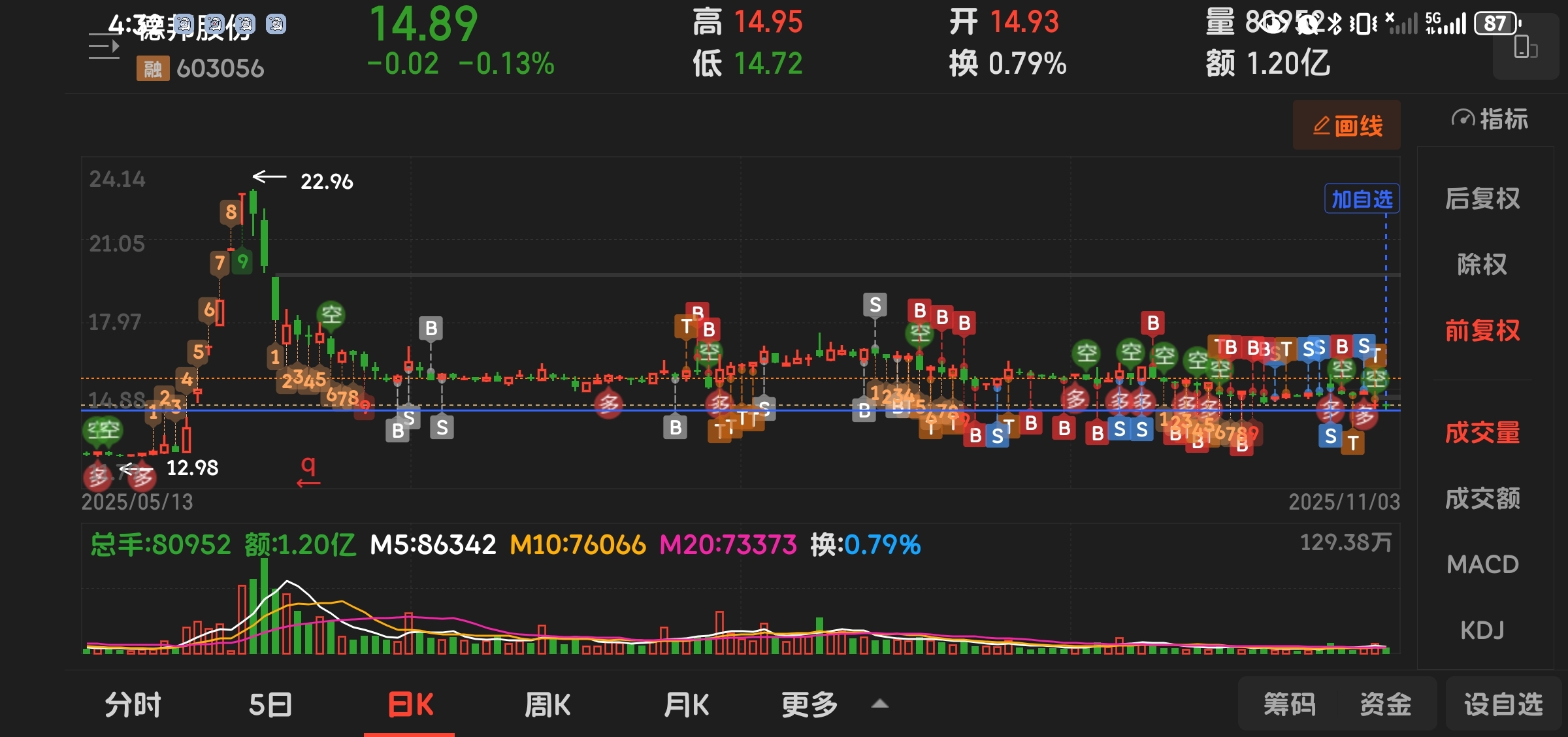Open the 指标 indicators gauge button
Viewport: 1568px width, 737px height.
coord(1490,120)
